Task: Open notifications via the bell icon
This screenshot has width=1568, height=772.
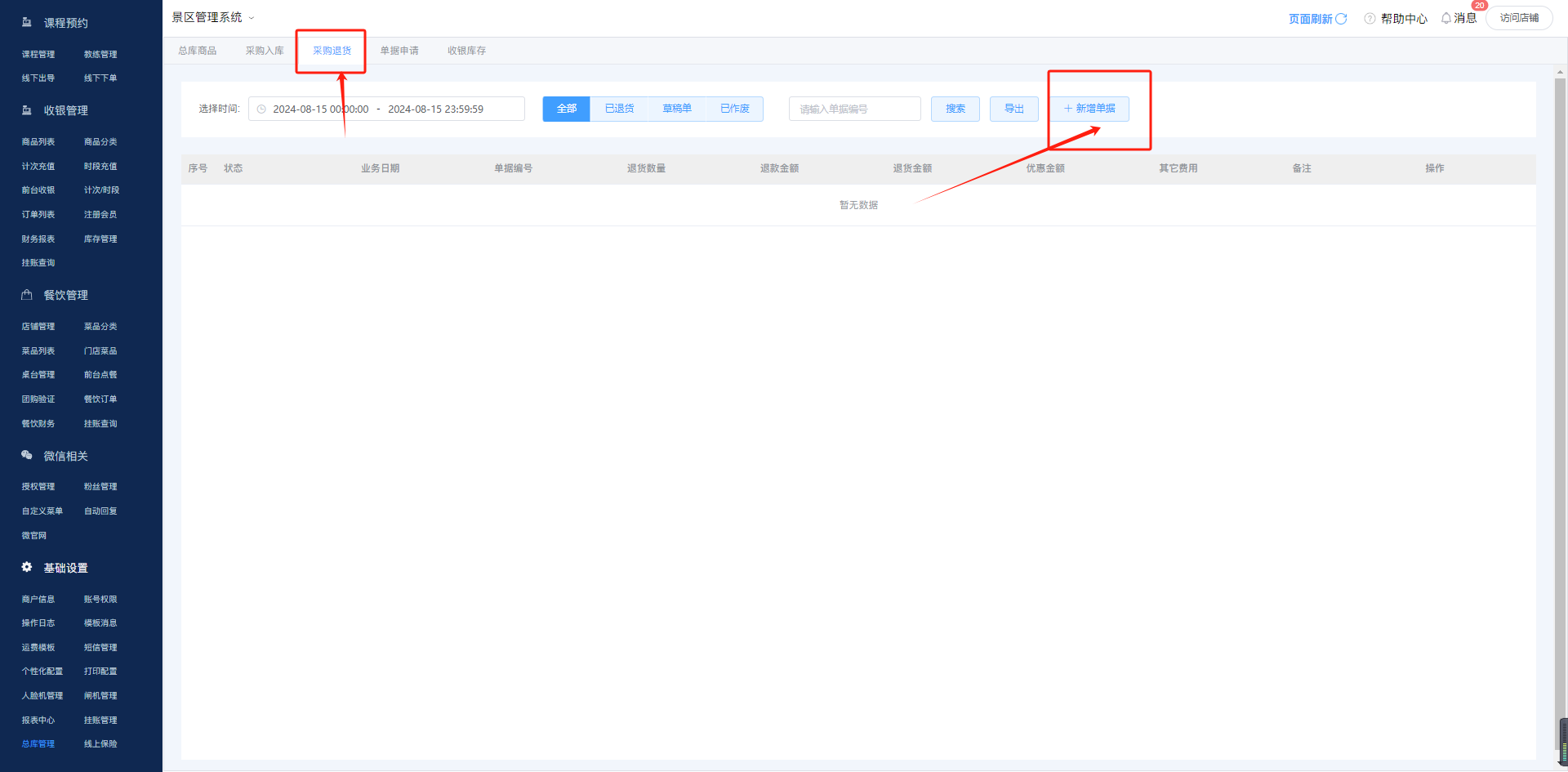Action: (x=1446, y=18)
